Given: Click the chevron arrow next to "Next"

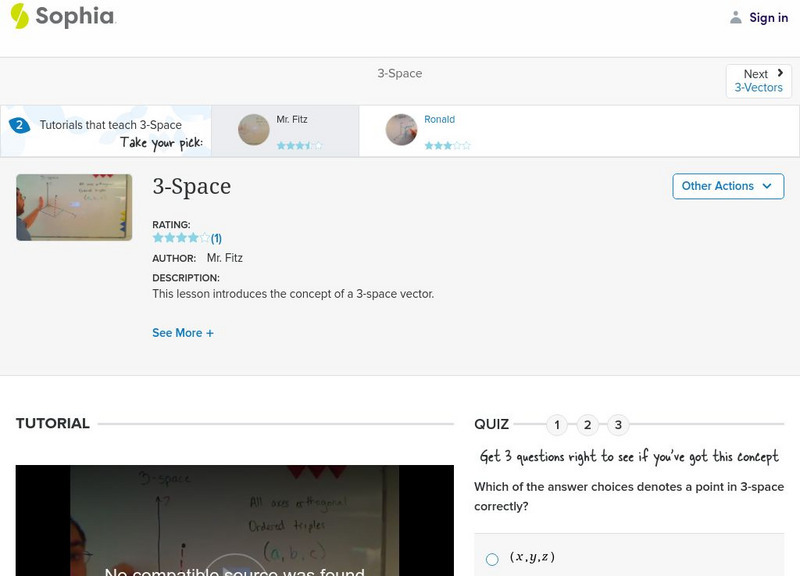Looking at the screenshot, I should [780, 72].
